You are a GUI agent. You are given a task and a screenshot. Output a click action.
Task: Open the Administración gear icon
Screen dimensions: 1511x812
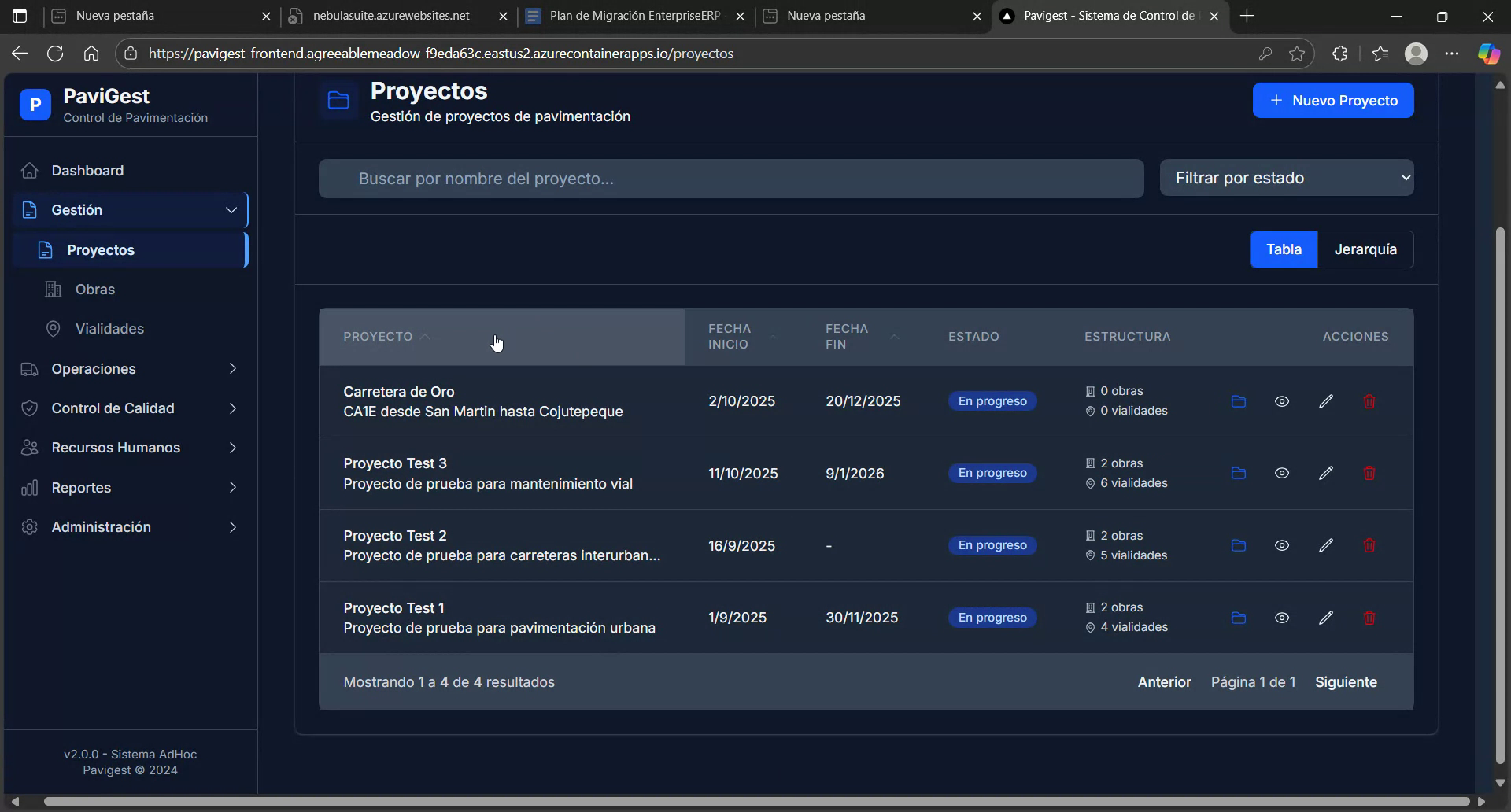tap(29, 526)
